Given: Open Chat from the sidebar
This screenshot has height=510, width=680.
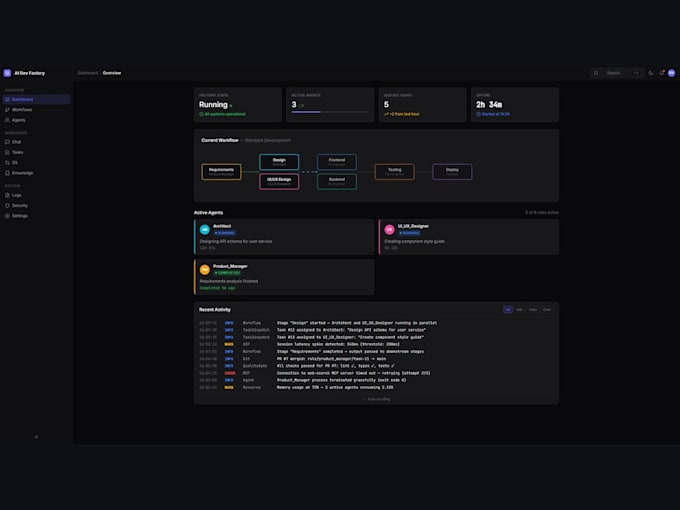Looking at the screenshot, I should click(36, 142).
